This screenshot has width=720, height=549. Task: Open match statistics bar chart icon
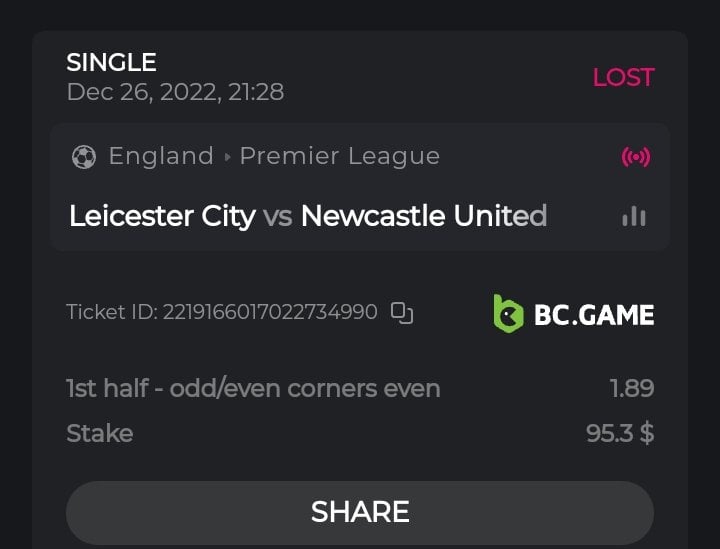pyautogui.click(x=634, y=216)
